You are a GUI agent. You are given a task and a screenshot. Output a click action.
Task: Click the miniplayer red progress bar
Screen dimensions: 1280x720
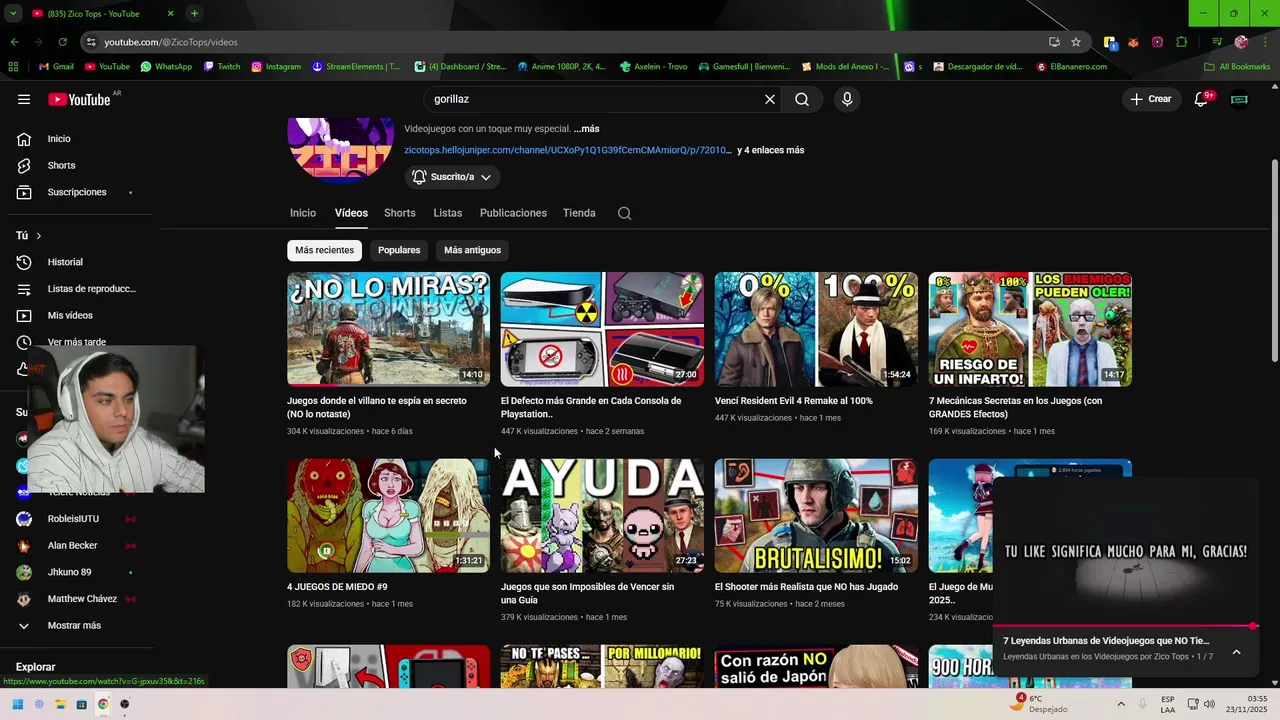pos(1124,626)
